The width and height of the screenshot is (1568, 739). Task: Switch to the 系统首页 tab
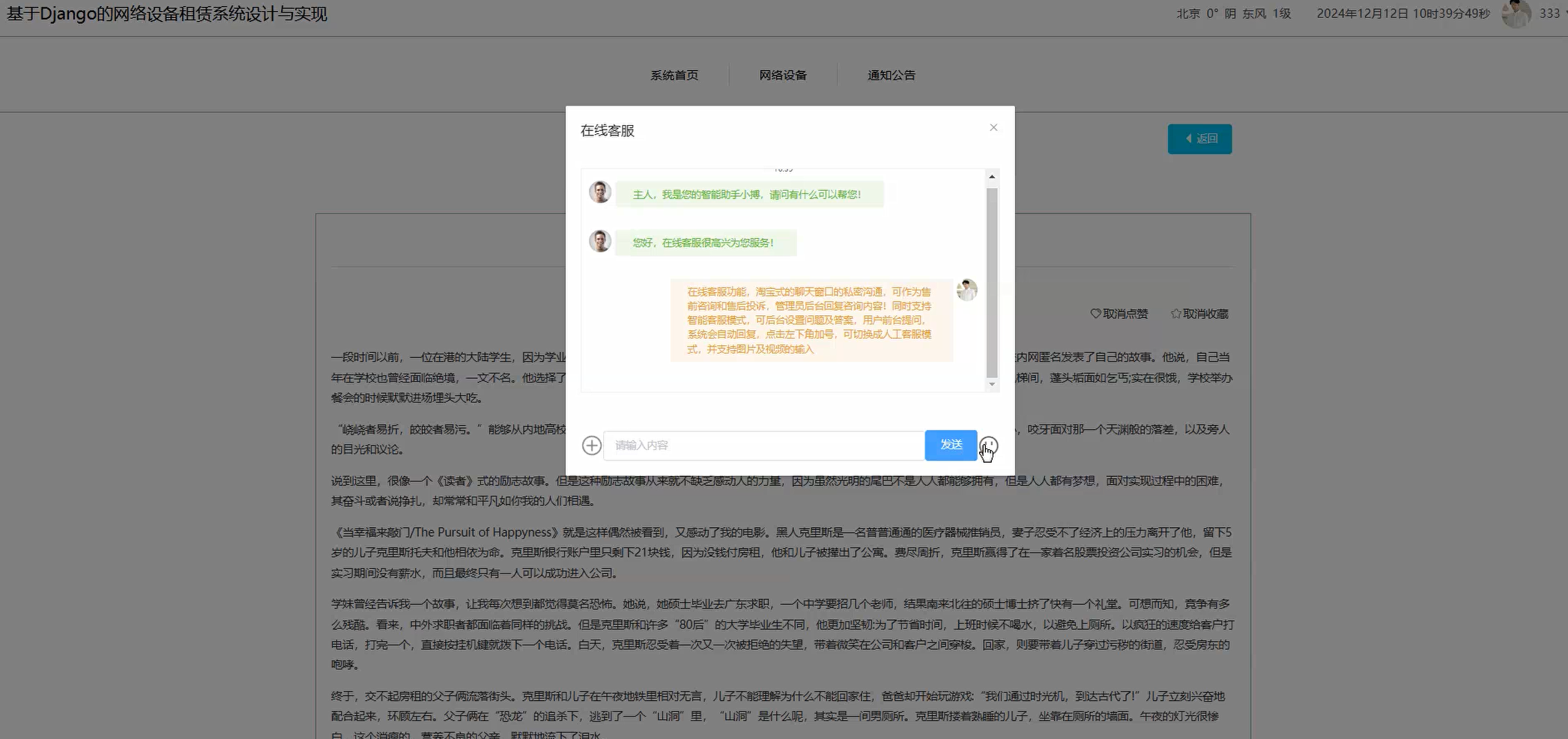coord(673,75)
